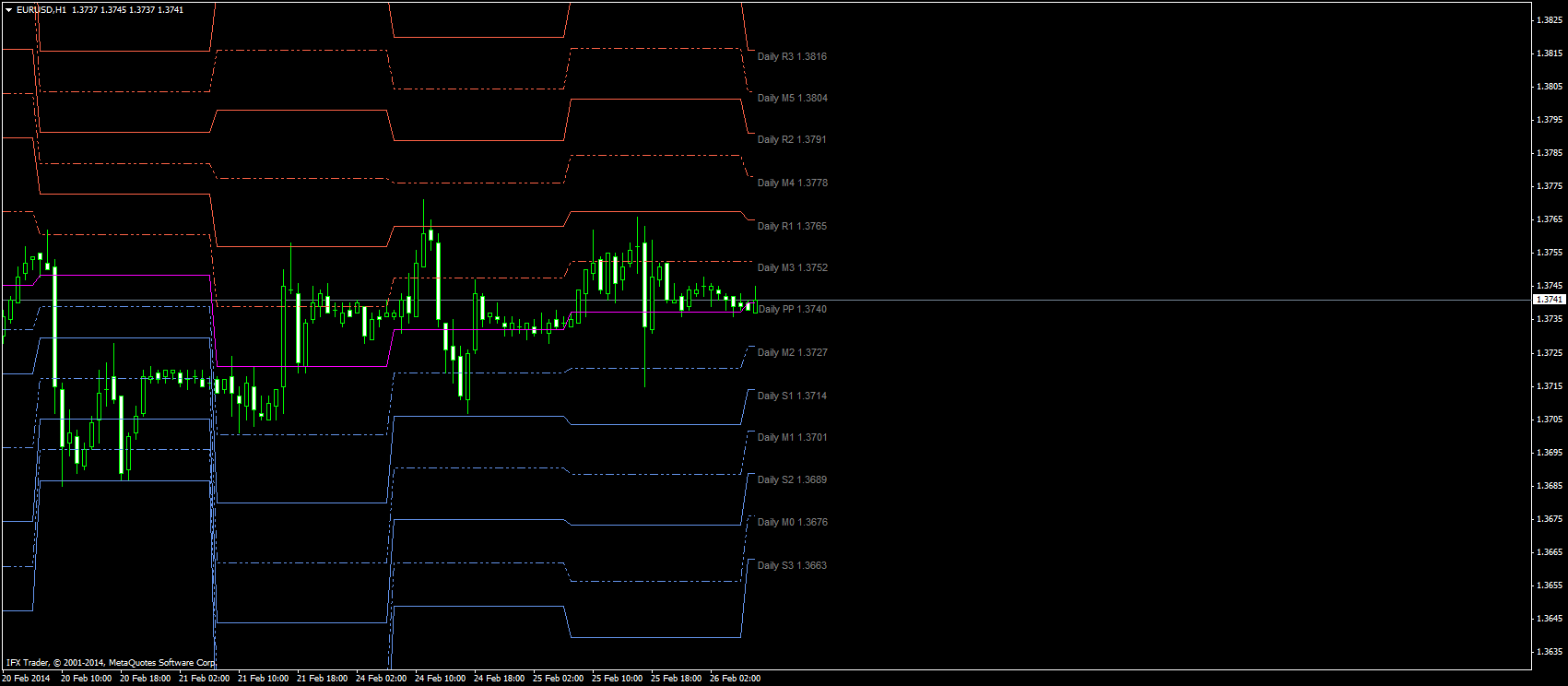
Task: Click the 20 Feb 2014 time label
Action: click(26, 679)
